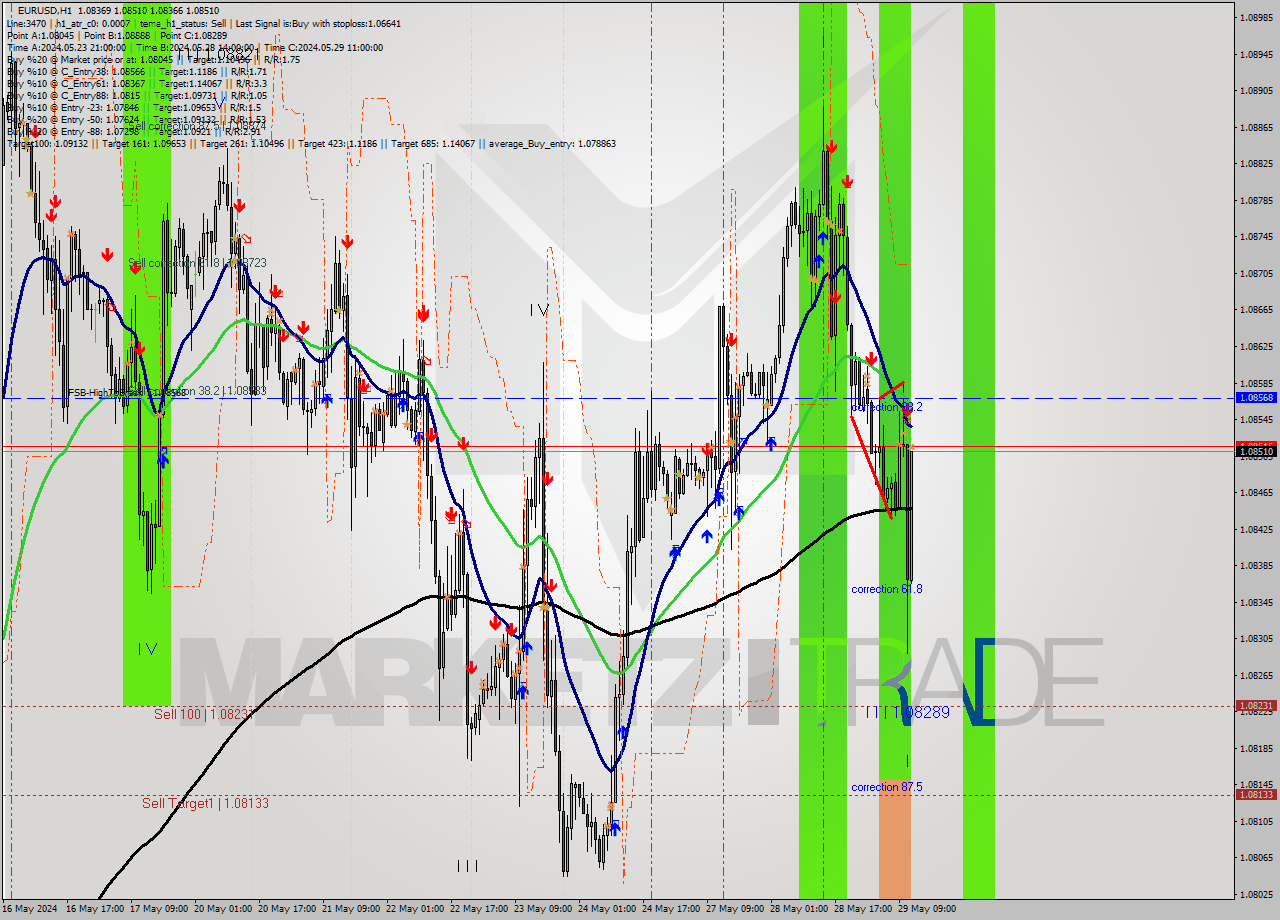Click the EURUSD,H1 chart title

(46, 9)
